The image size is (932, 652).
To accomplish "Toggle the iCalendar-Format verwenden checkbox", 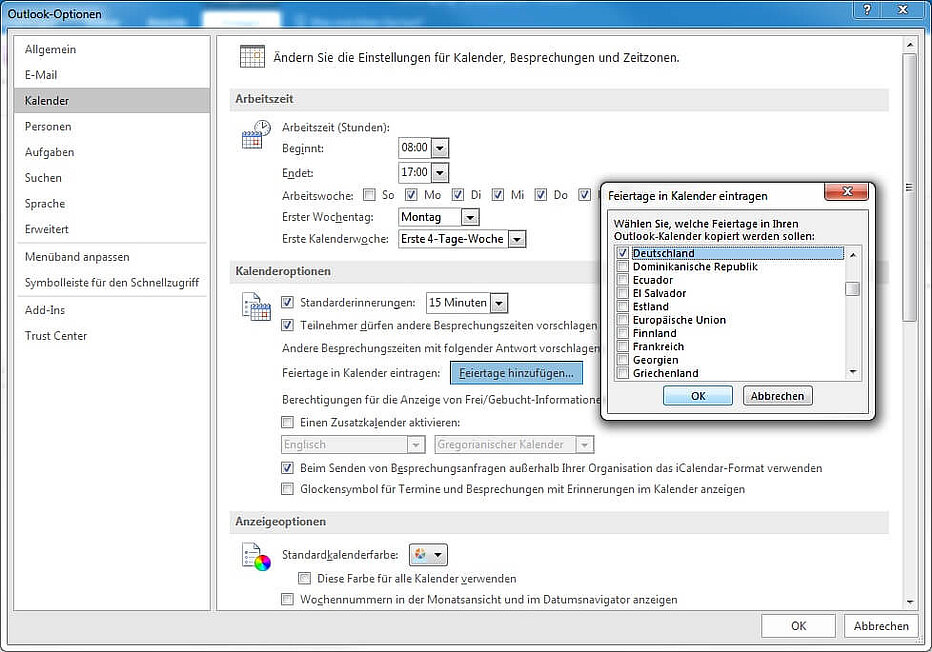I will [x=287, y=468].
